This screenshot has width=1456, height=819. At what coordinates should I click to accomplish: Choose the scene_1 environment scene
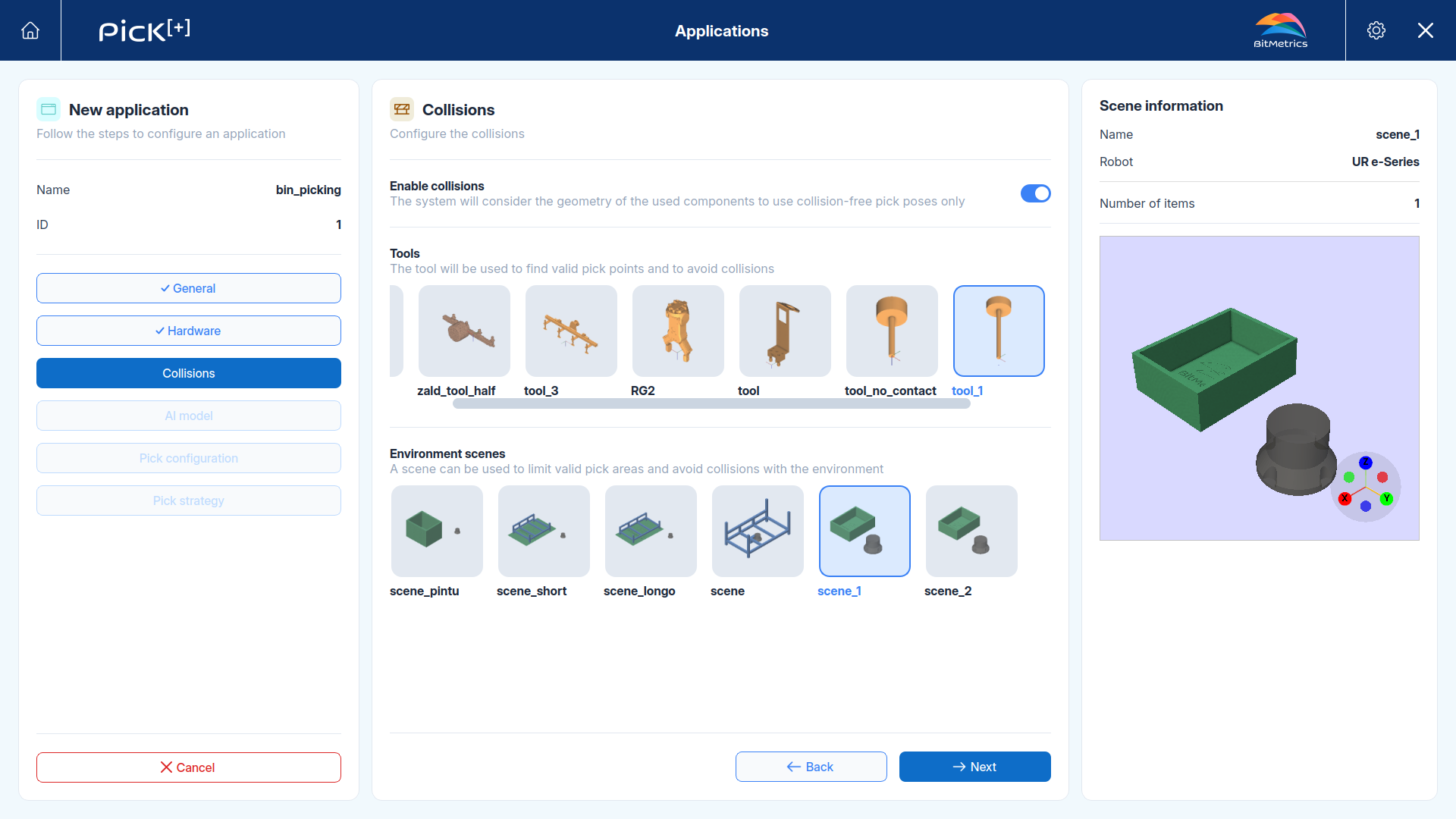coord(864,531)
